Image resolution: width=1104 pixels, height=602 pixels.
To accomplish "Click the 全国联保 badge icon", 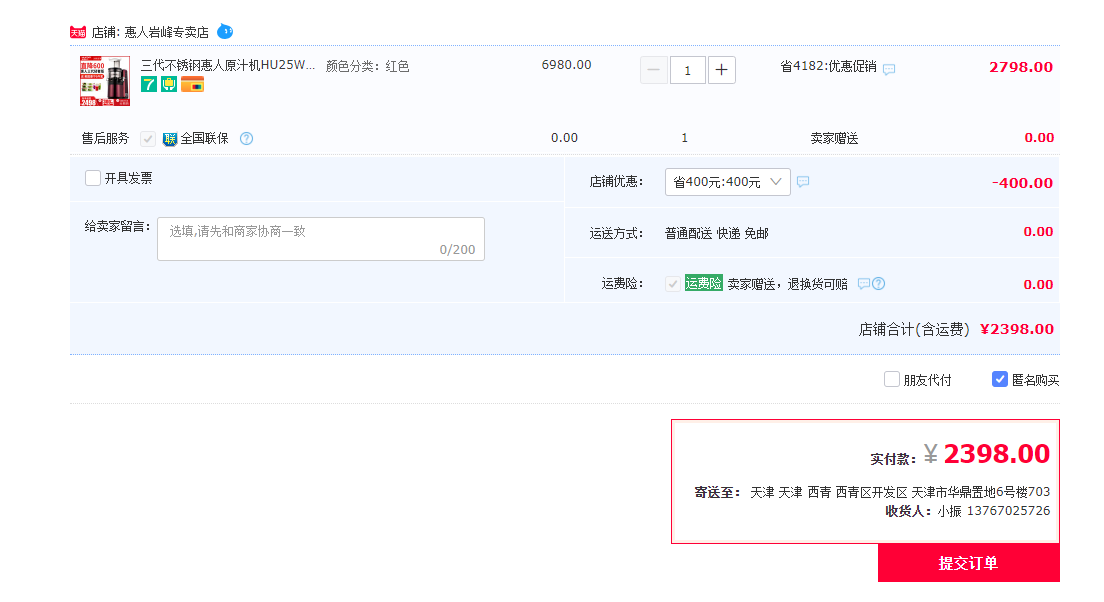I will click(x=170, y=139).
